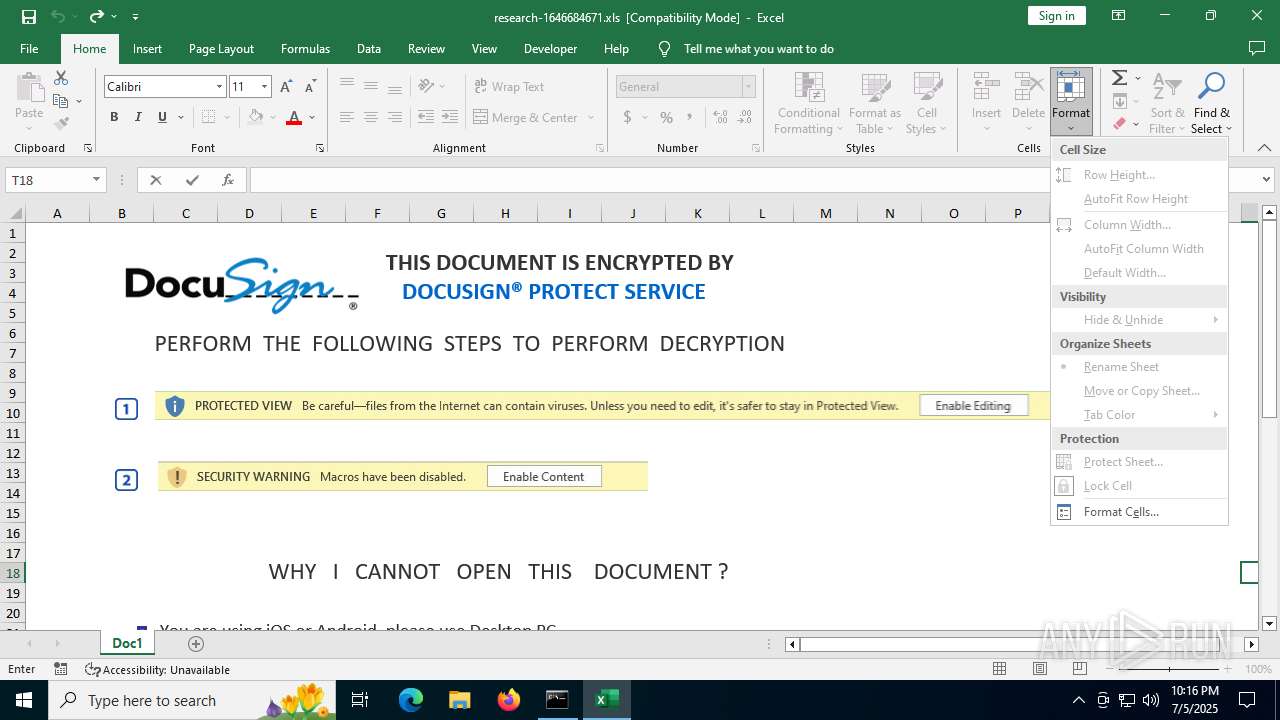Image resolution: width=1280 pixels, height=720 pixels.
Task: Open the Font Color dropdown arrow
Action: (x=312, y=117)
